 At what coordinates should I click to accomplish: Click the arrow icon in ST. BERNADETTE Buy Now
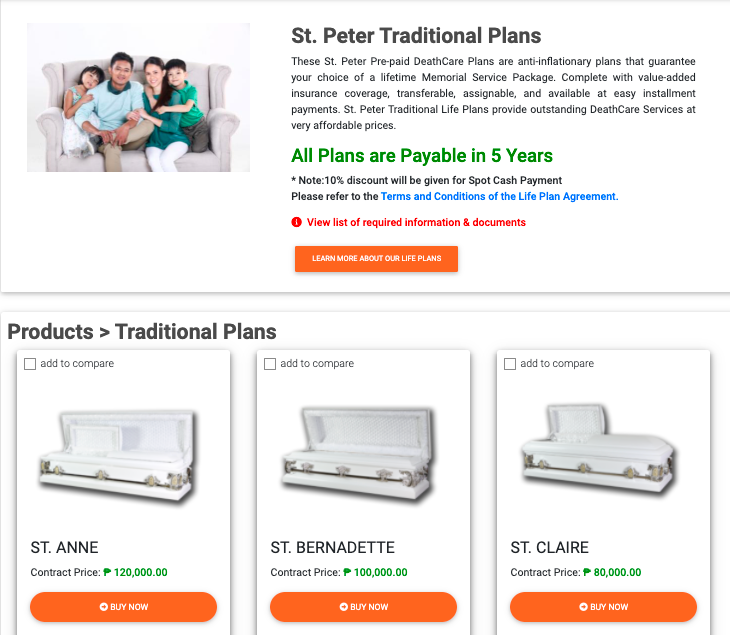click(344, 607)
